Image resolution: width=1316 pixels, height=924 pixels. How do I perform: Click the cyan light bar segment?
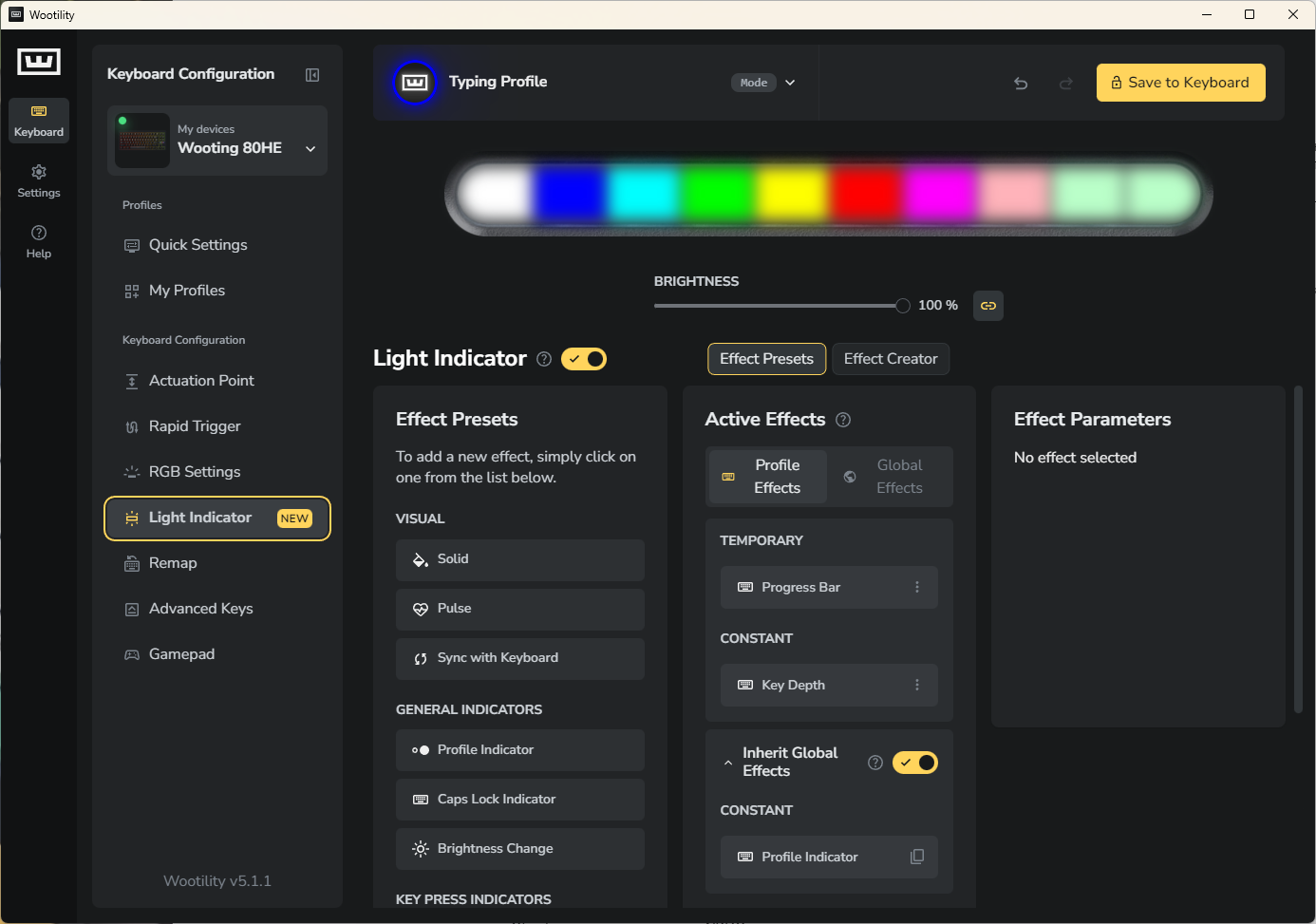[x=644, y=194]
